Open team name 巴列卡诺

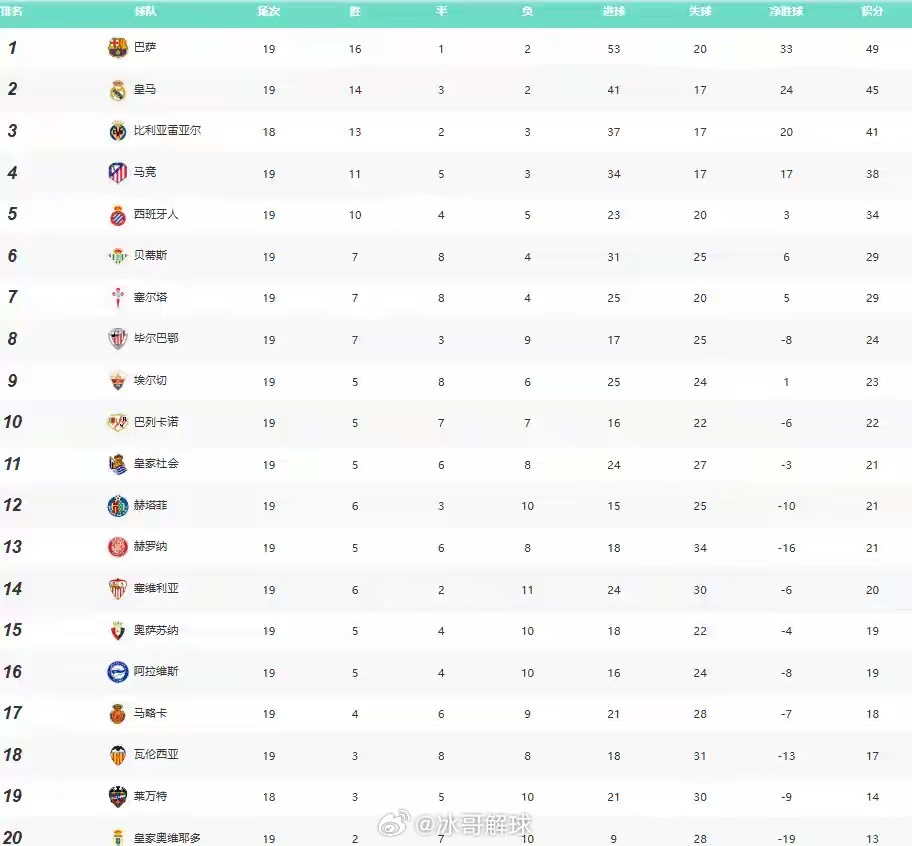tap(156, 422)
